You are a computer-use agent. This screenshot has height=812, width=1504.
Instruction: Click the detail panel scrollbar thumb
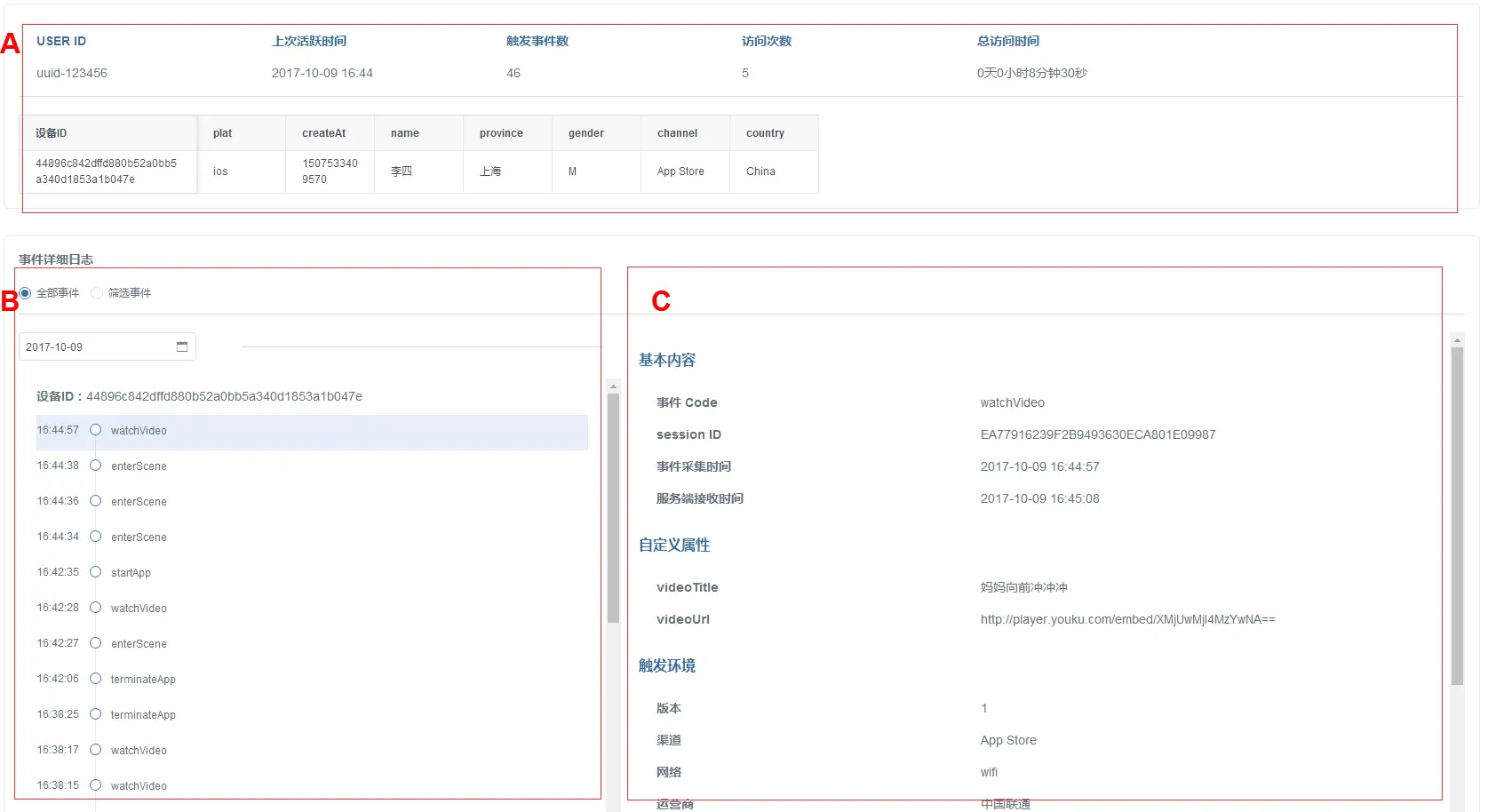point(1457,516)
